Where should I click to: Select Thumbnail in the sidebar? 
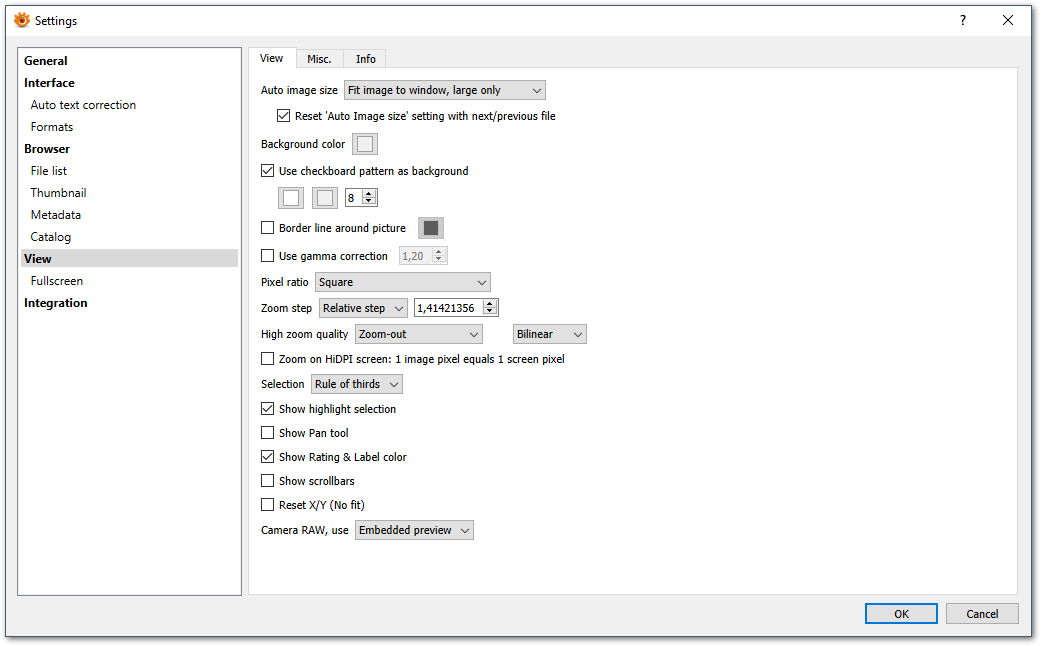point(58,193)
